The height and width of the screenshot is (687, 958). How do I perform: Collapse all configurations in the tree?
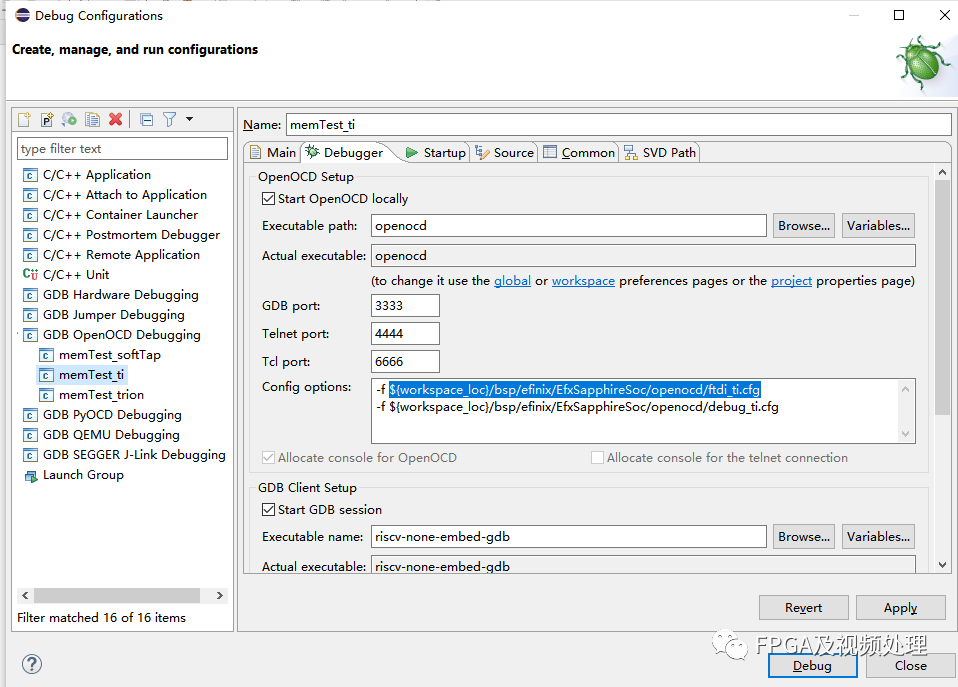click(146, 119)
